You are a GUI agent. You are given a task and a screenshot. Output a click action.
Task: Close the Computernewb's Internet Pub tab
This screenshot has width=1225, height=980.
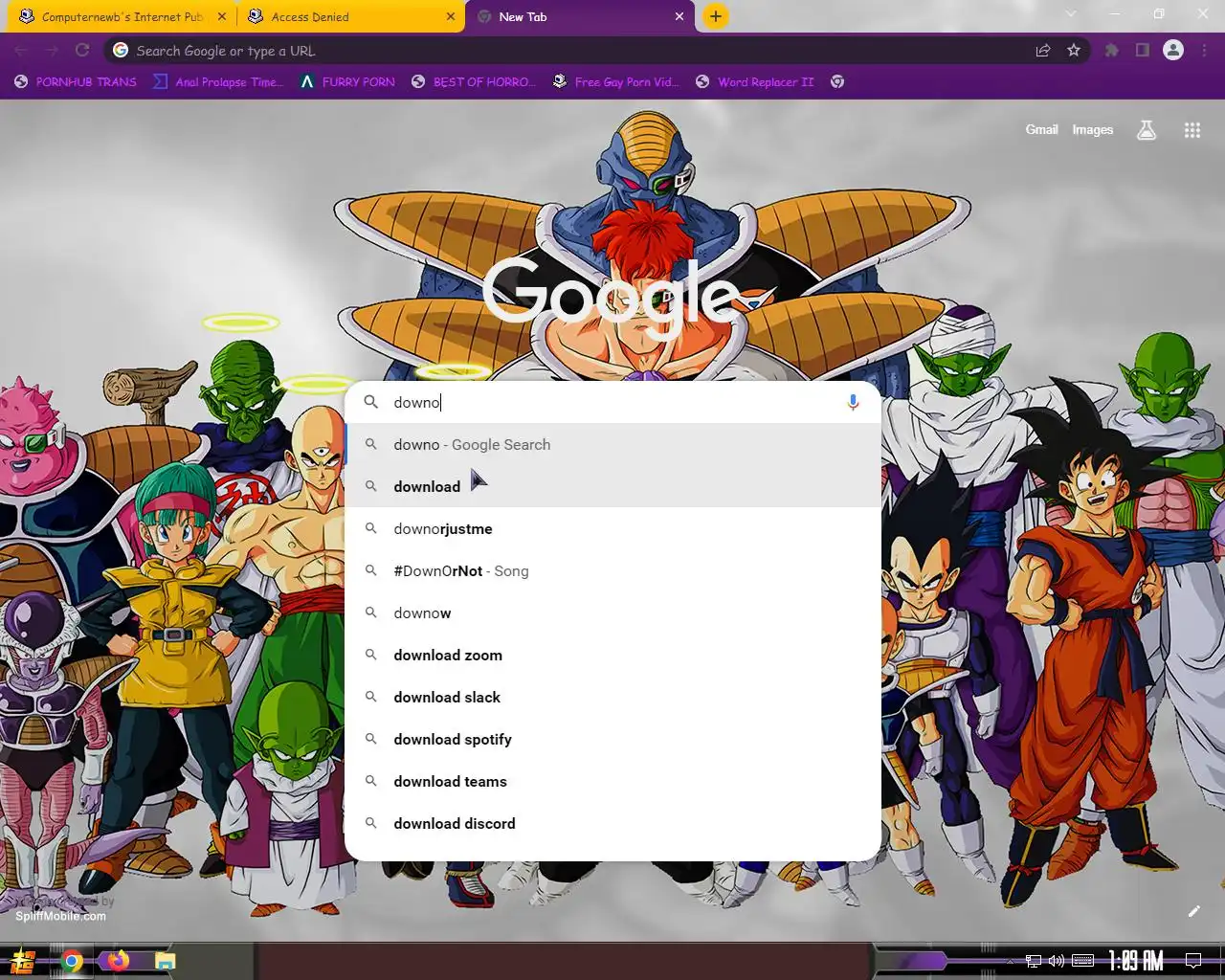(x=221, y=16)
